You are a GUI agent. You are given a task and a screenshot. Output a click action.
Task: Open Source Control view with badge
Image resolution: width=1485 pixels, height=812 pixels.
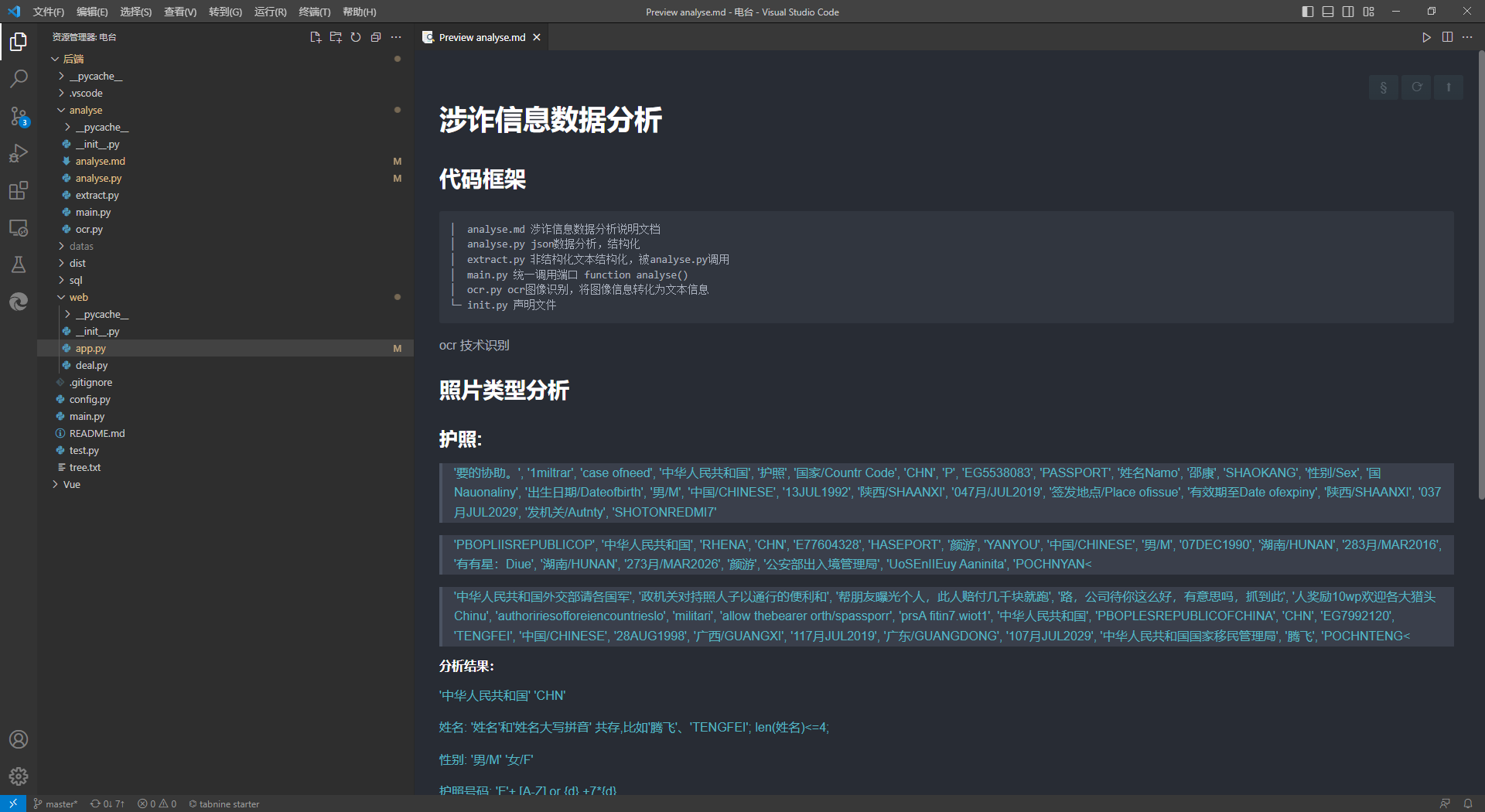pyautogui.click(x=19, y=116)
